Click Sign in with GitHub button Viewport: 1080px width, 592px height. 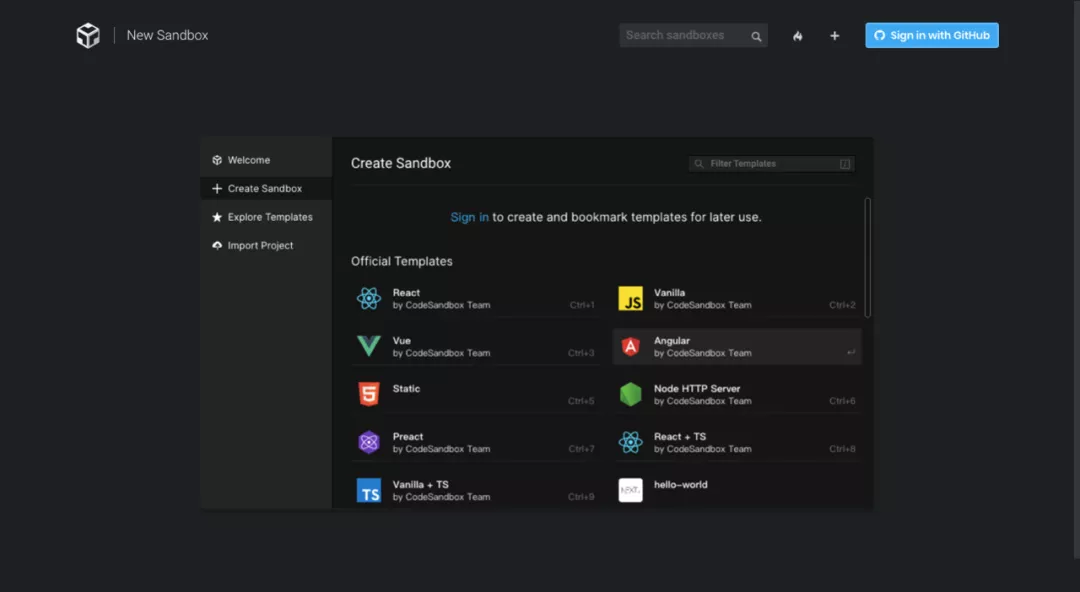pos(932,36)
